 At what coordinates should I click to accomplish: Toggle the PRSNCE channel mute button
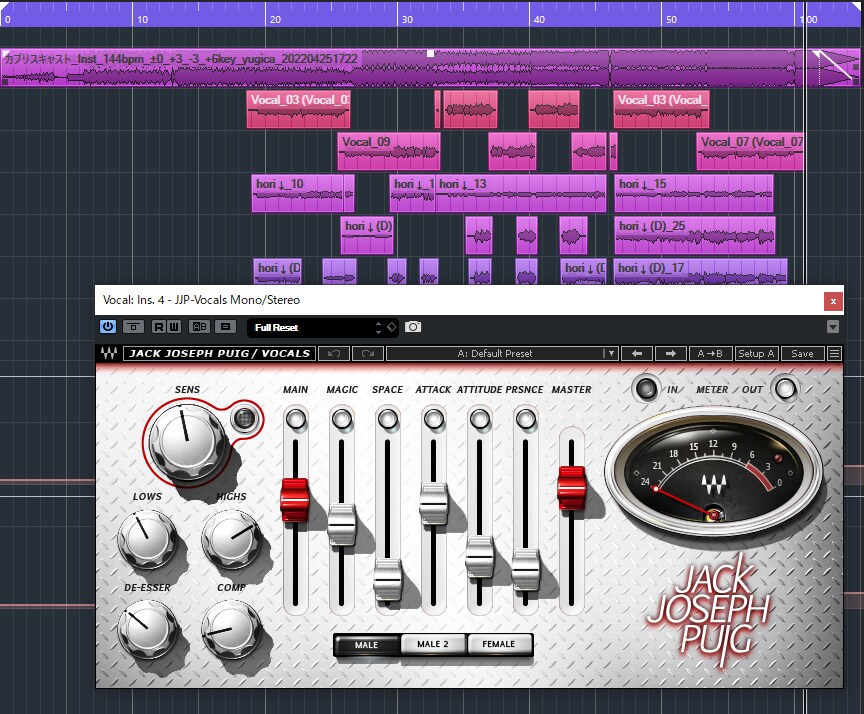pyautogui.click(x=526, y=419)
